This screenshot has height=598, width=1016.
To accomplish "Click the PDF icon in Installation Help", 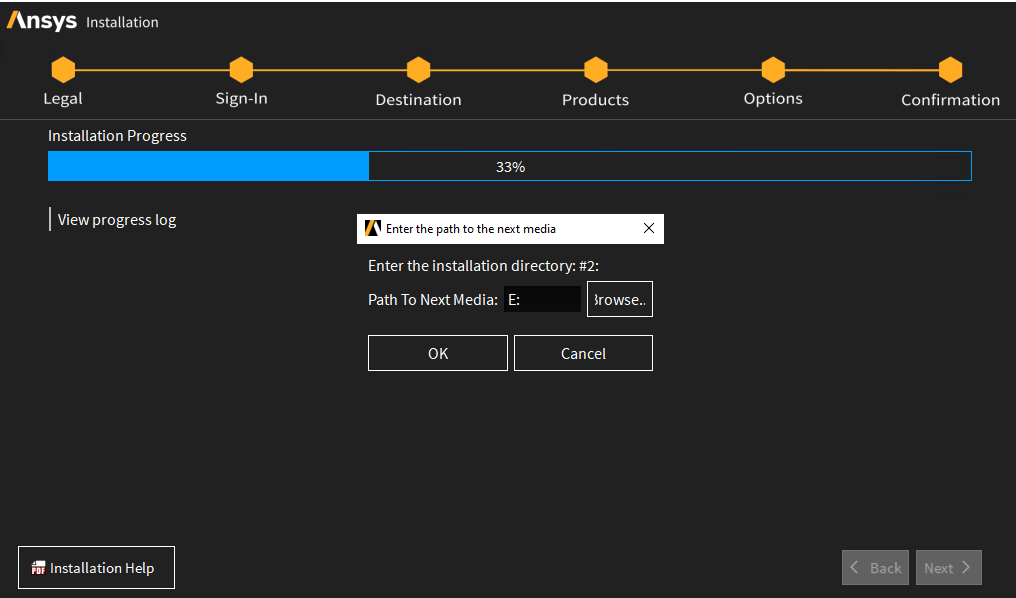I will pos(38,568).
